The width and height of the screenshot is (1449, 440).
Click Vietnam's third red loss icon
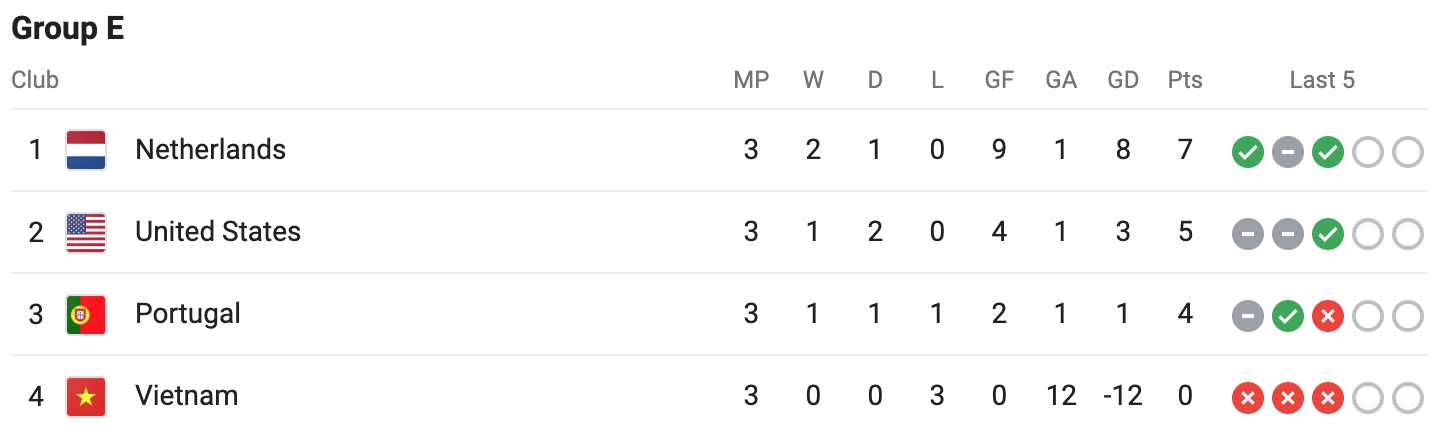click(1327, 399)
